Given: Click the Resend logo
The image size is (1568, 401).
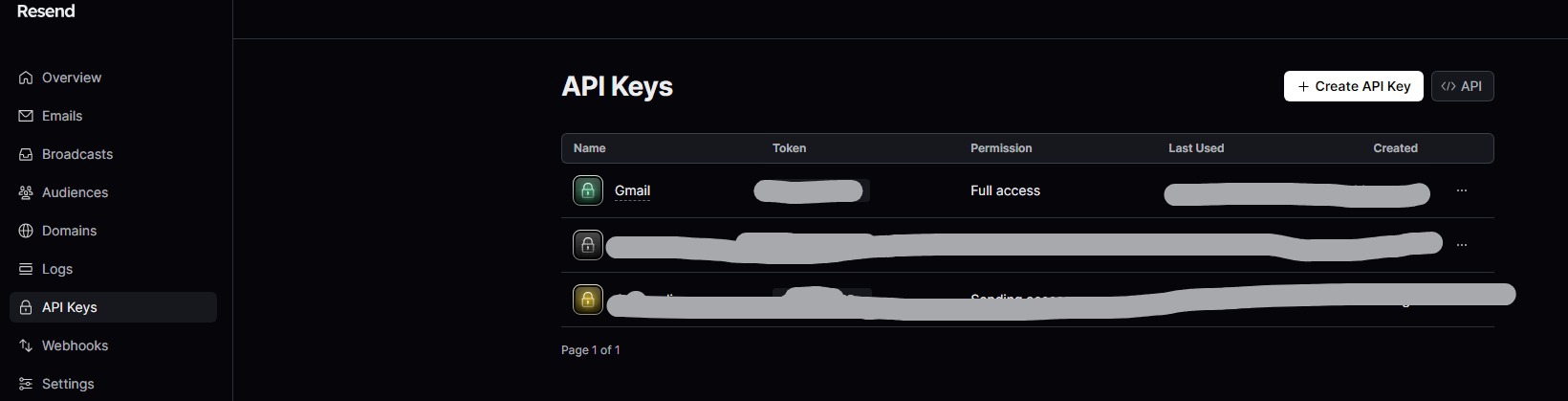Looking at the screenshot, I should (46, 11).
